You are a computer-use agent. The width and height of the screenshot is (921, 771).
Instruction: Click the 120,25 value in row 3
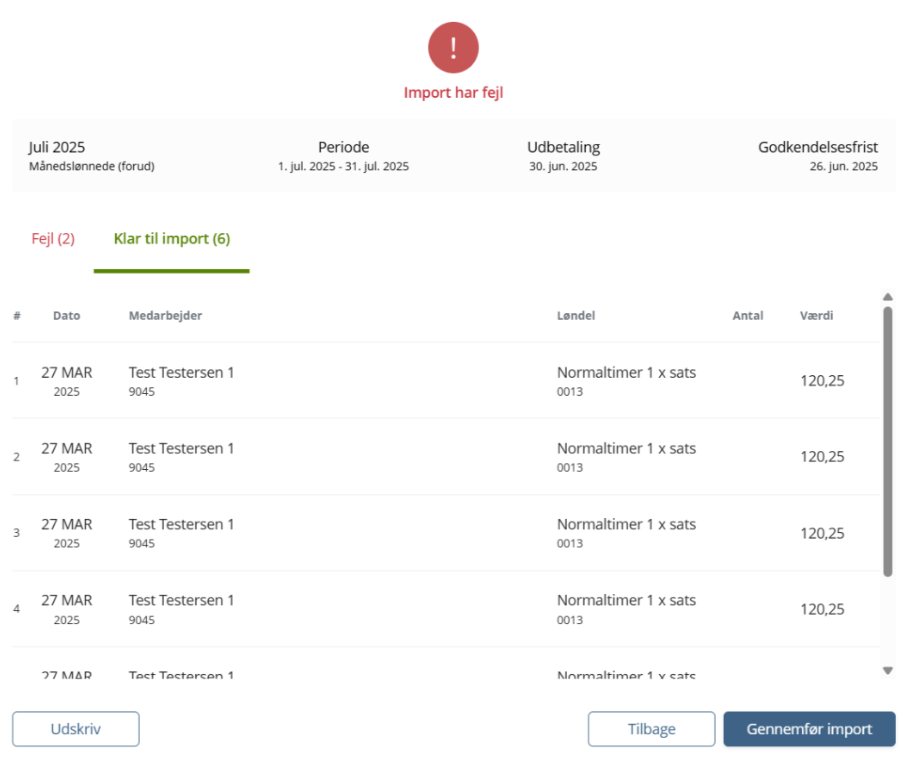(x=822, y=533)
